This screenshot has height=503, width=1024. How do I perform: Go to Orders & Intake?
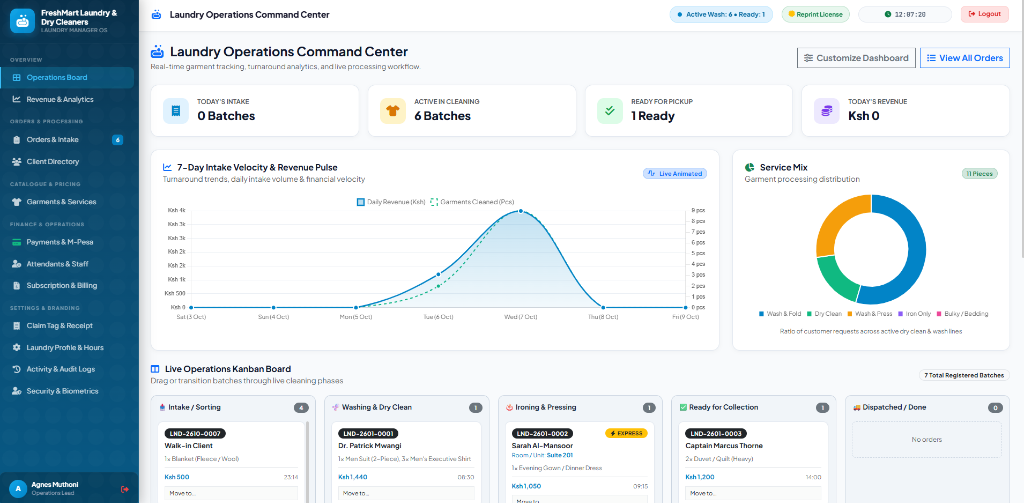tap(67, 140)
